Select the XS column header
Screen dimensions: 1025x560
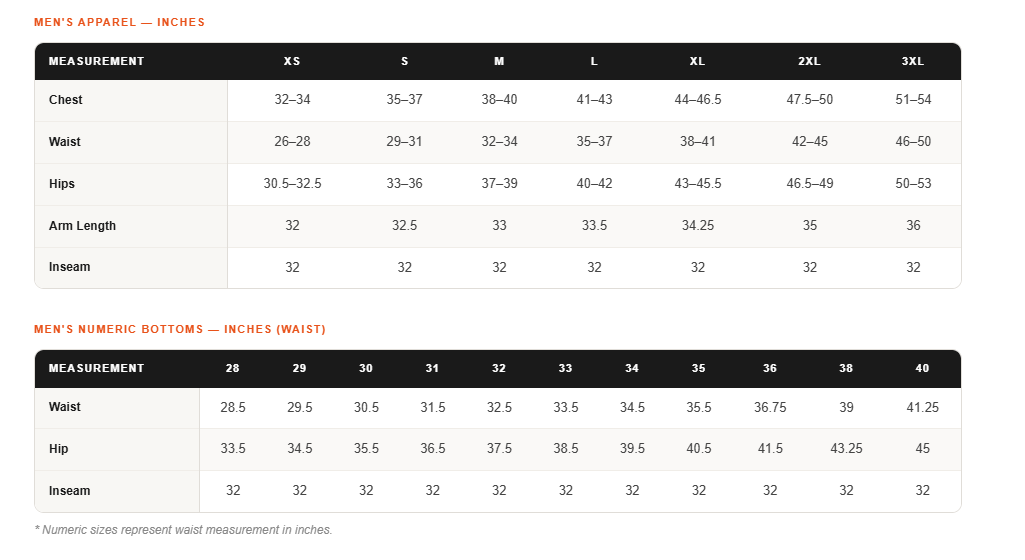pyautogui.click(x=292, y=61)
